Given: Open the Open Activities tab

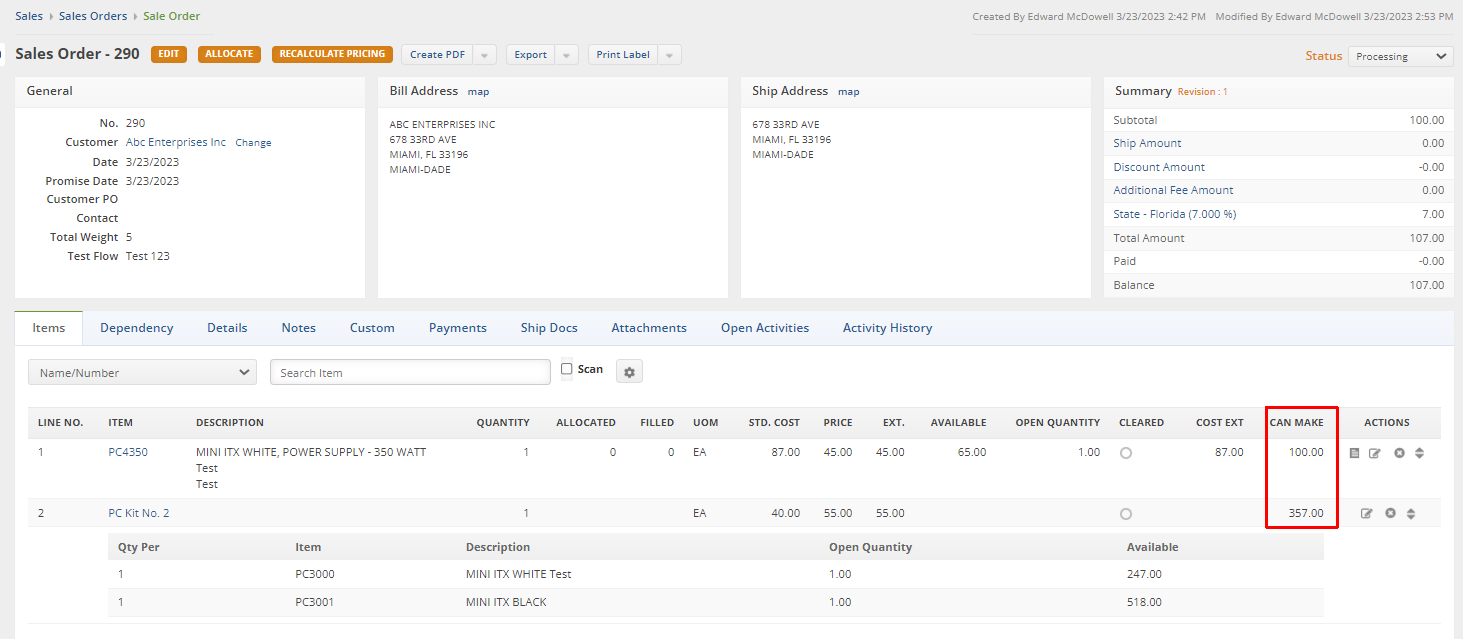Looking at the screenshot, I should click(765, 328).
